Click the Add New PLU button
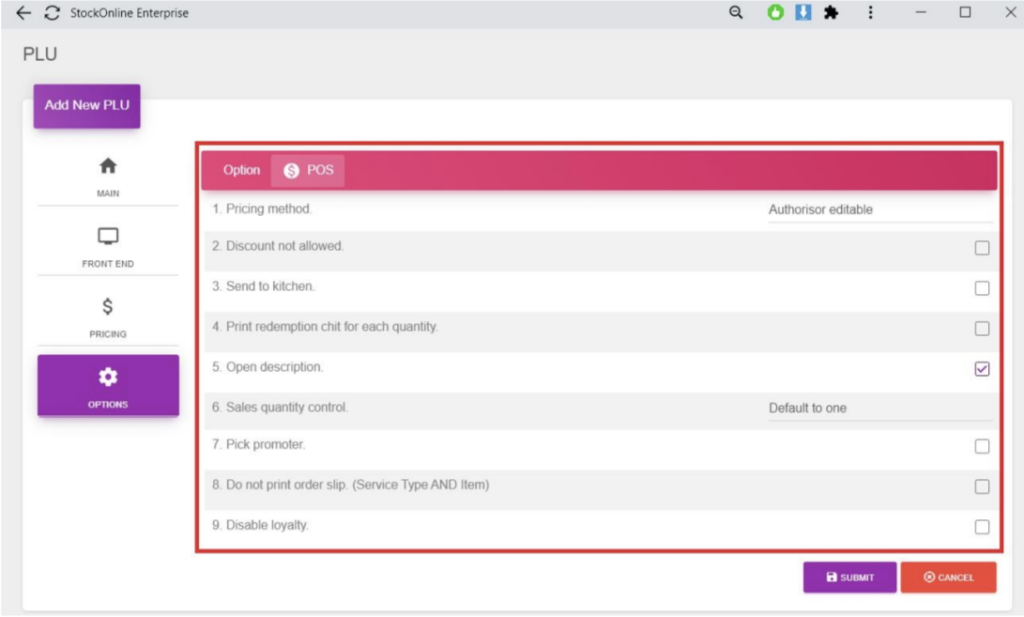The image size is (1024, 617). [x=87, y=105]
